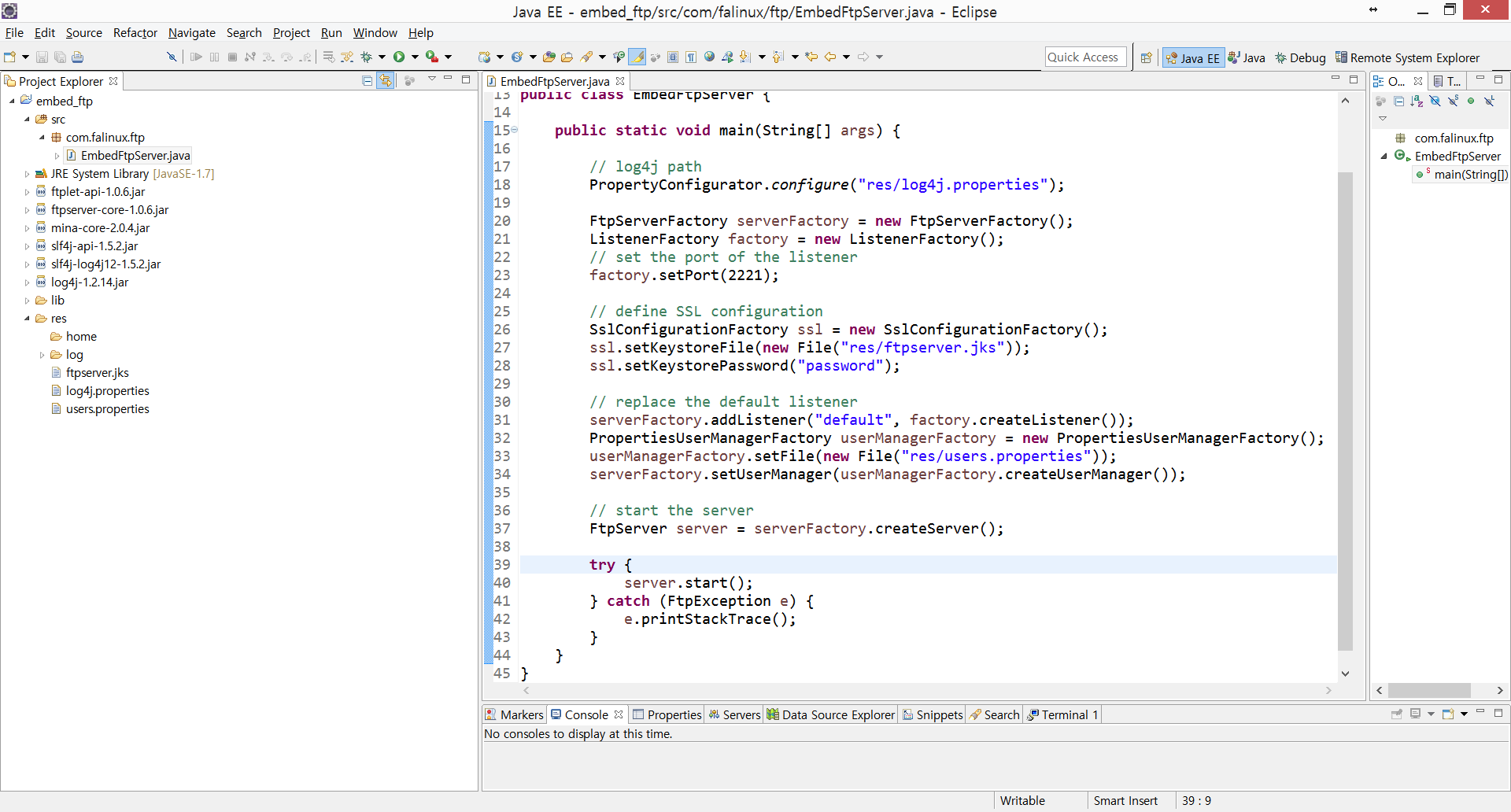Open the New file dropdown arrow

25,57
